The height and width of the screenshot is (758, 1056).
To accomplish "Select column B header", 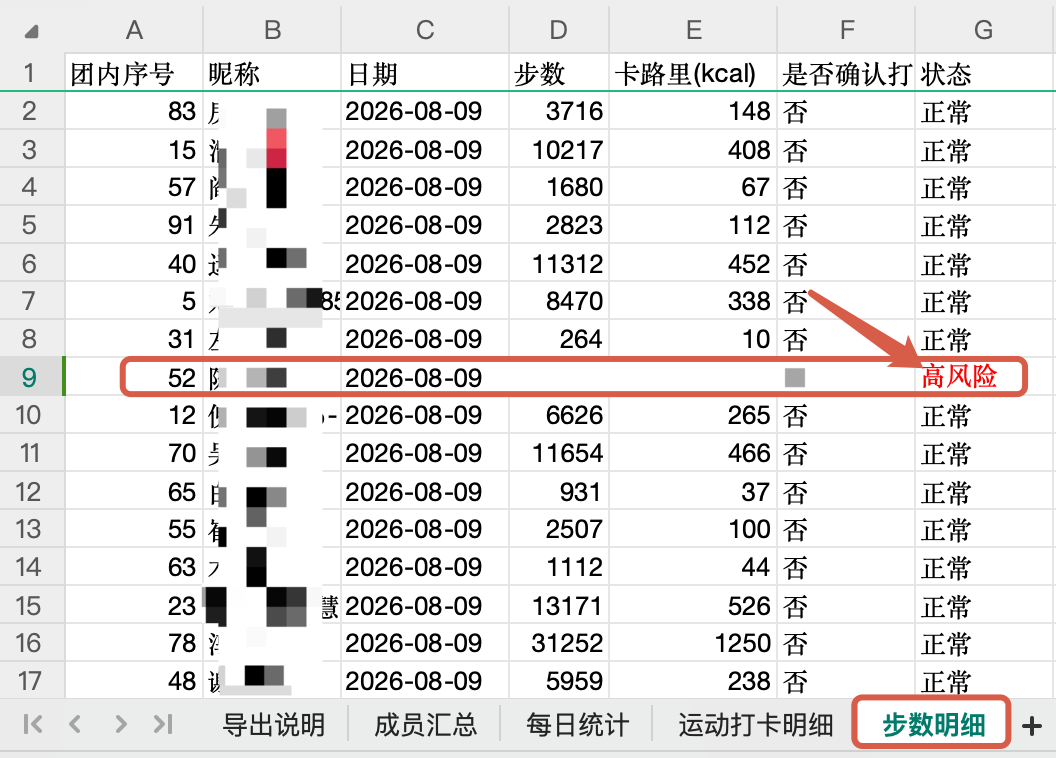I will [x=272, y=30].
